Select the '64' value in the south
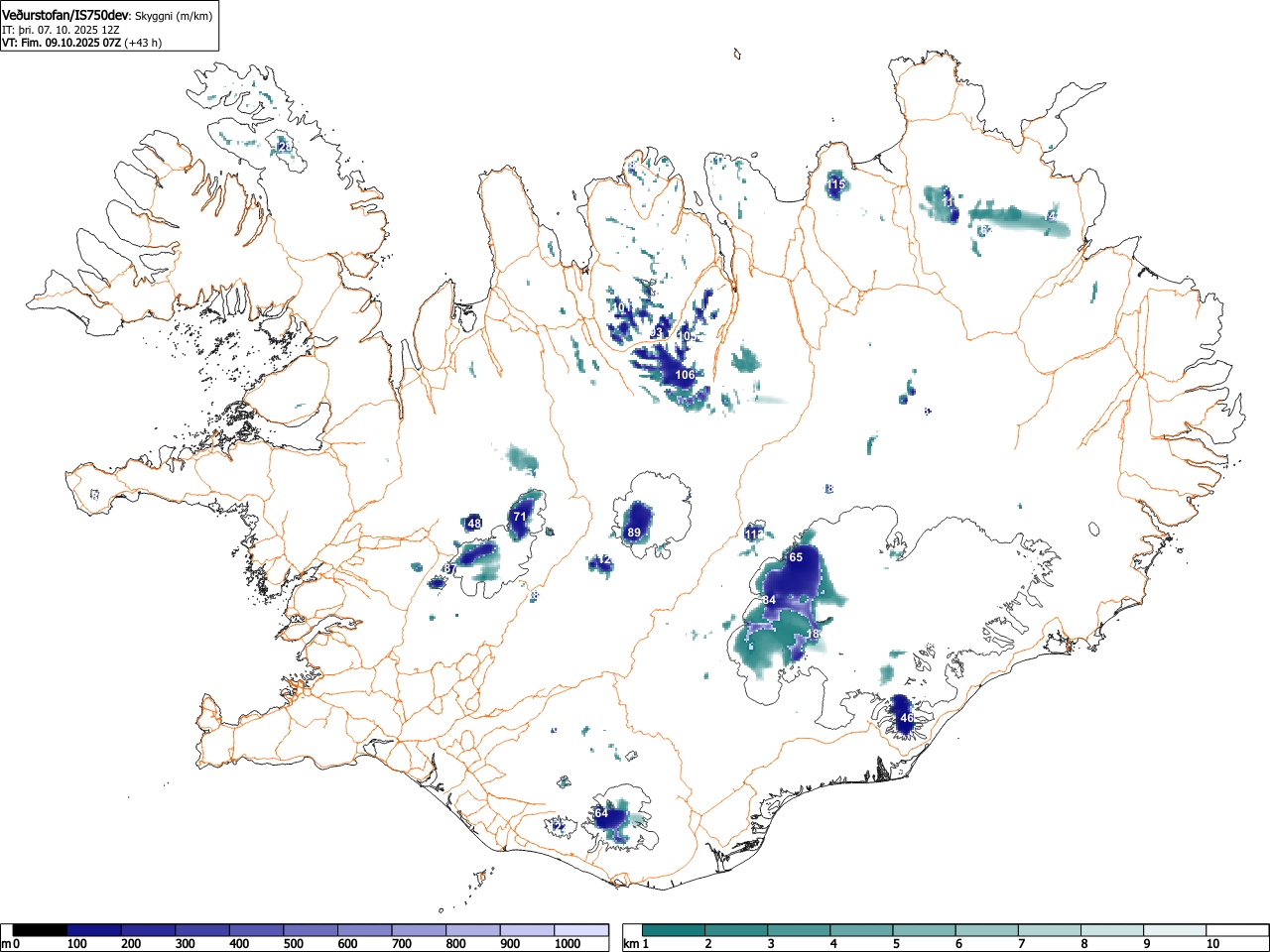Viewport: 1270px width, 952px height. (601, 813)
